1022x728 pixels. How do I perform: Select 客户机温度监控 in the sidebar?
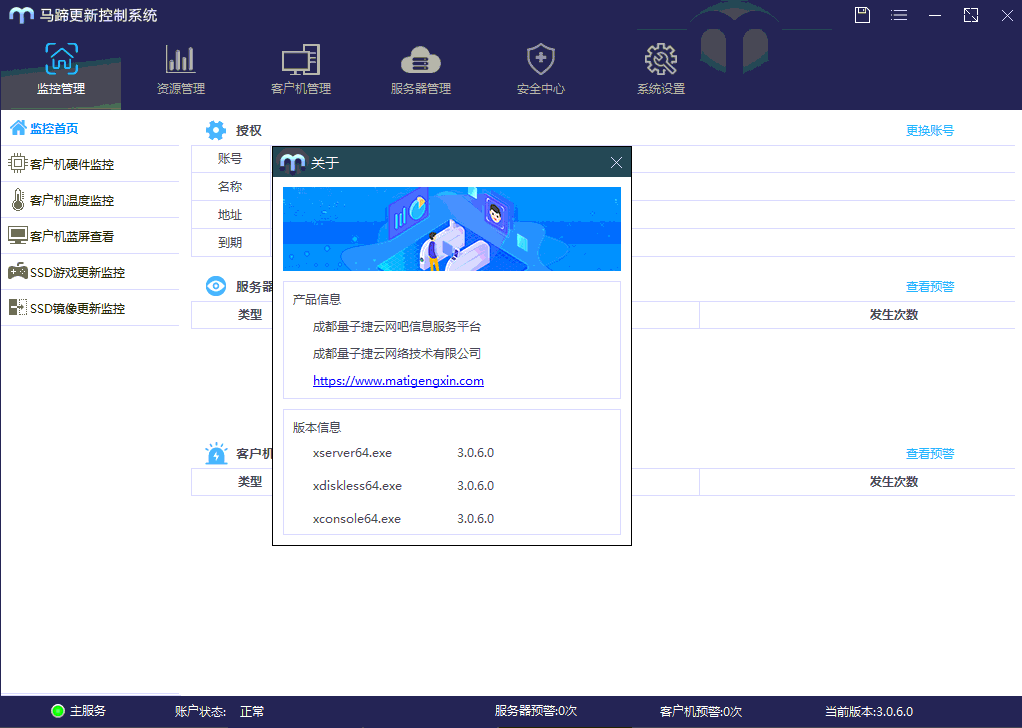point(90,199)
